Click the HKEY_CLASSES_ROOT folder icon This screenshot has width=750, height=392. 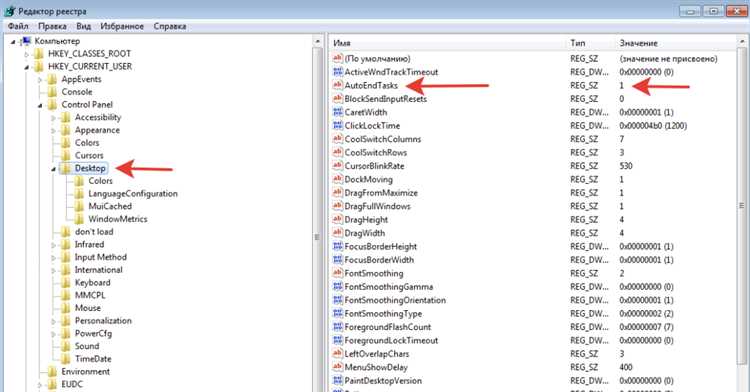point(39,54)
